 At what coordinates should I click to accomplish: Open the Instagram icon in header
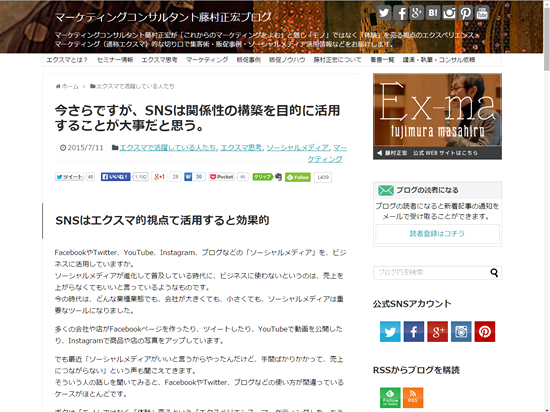pyautogui.click(x=449, y=13)
